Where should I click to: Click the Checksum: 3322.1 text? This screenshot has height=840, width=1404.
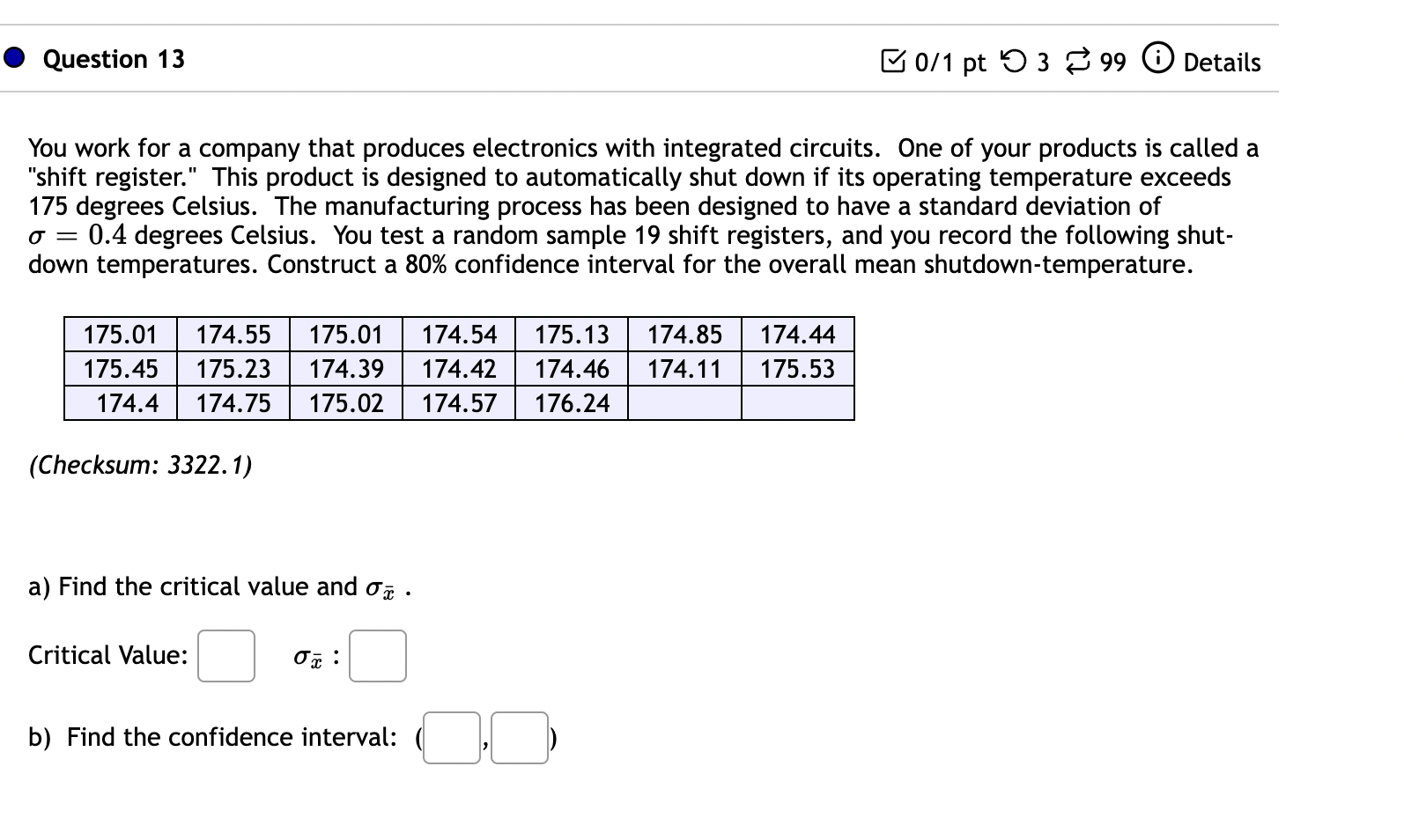pos(141,465)
